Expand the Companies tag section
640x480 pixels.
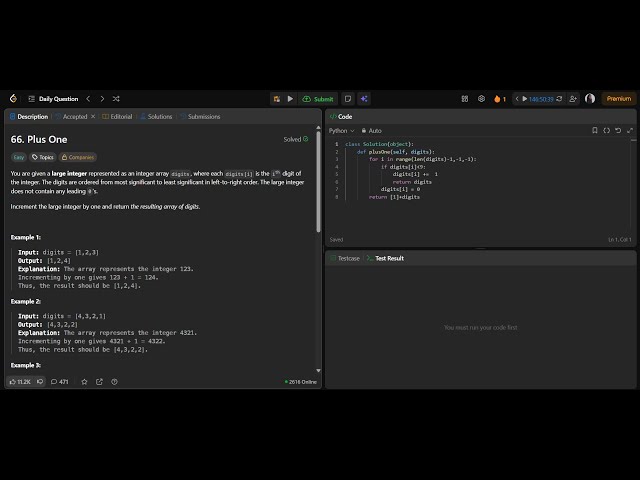click(x=78, y=157)
